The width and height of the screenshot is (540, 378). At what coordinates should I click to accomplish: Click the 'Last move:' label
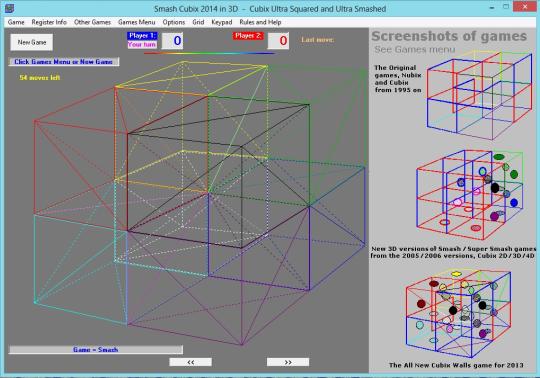(318, 40)
